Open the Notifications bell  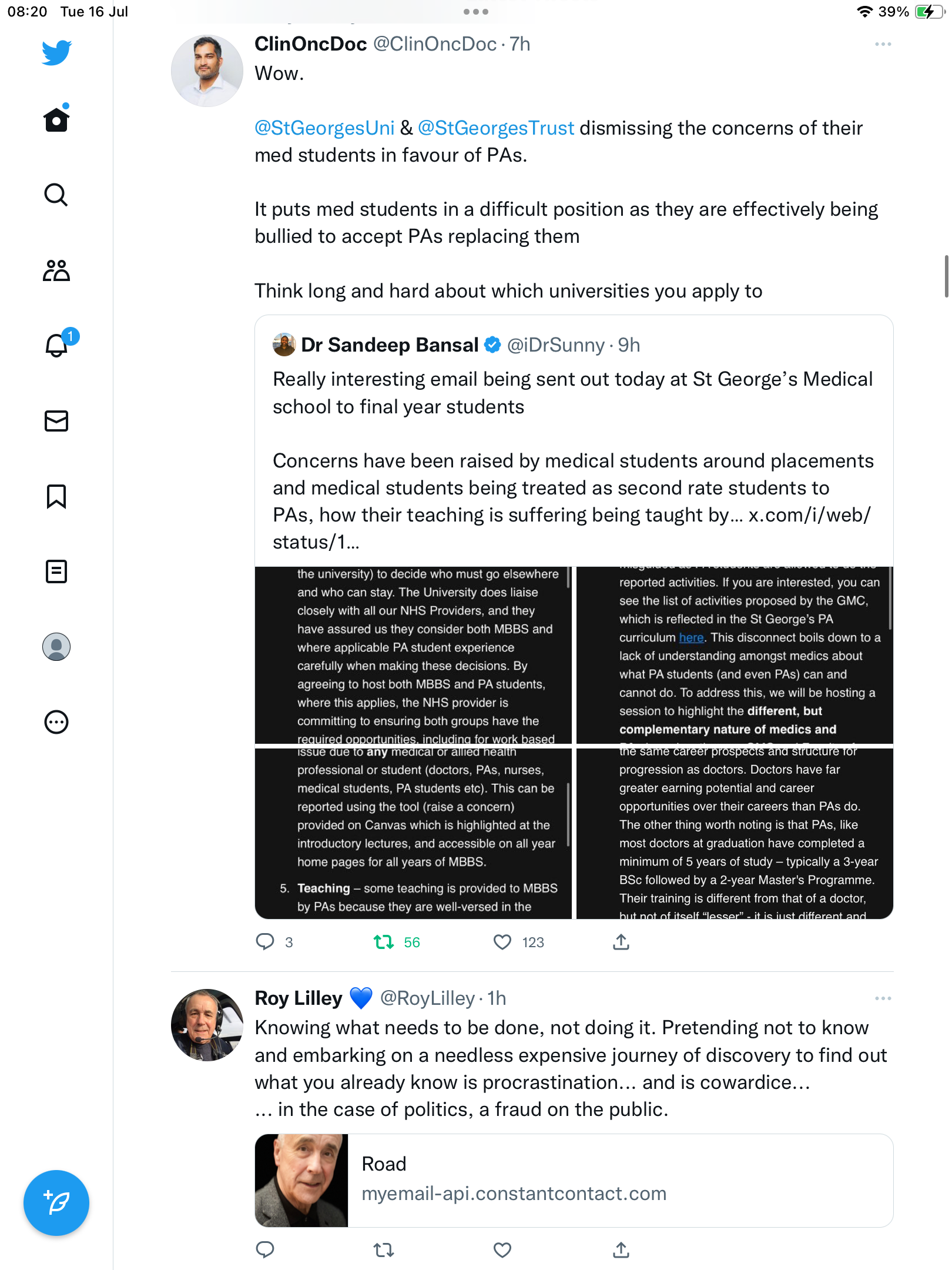coord(56,345)
